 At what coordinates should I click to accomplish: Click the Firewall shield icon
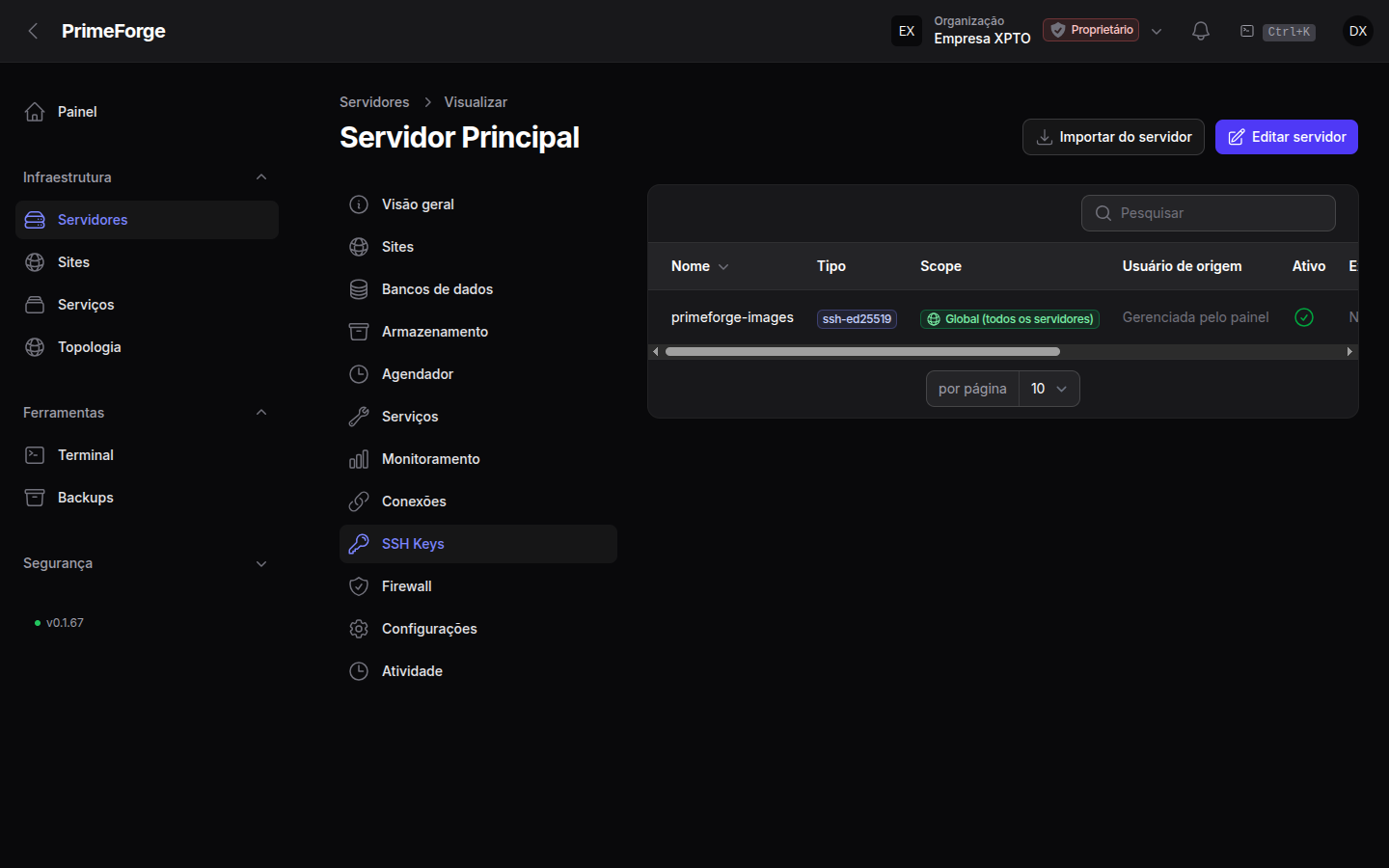tap(359, 586)
